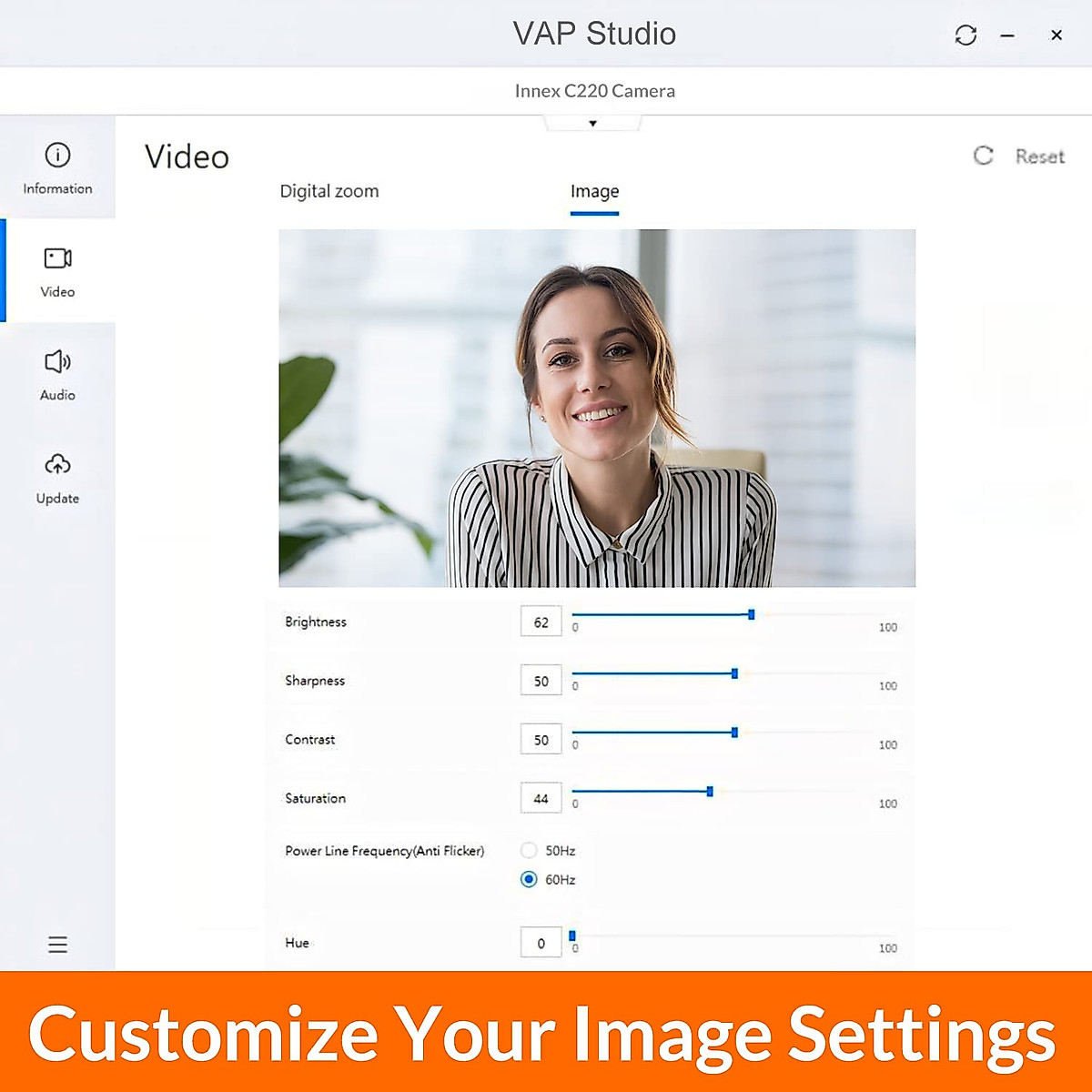The width and height of the screenshot is (1092, 1092).
Task: Open the Innex C220 Camera device list
Action: coord(594,91)
